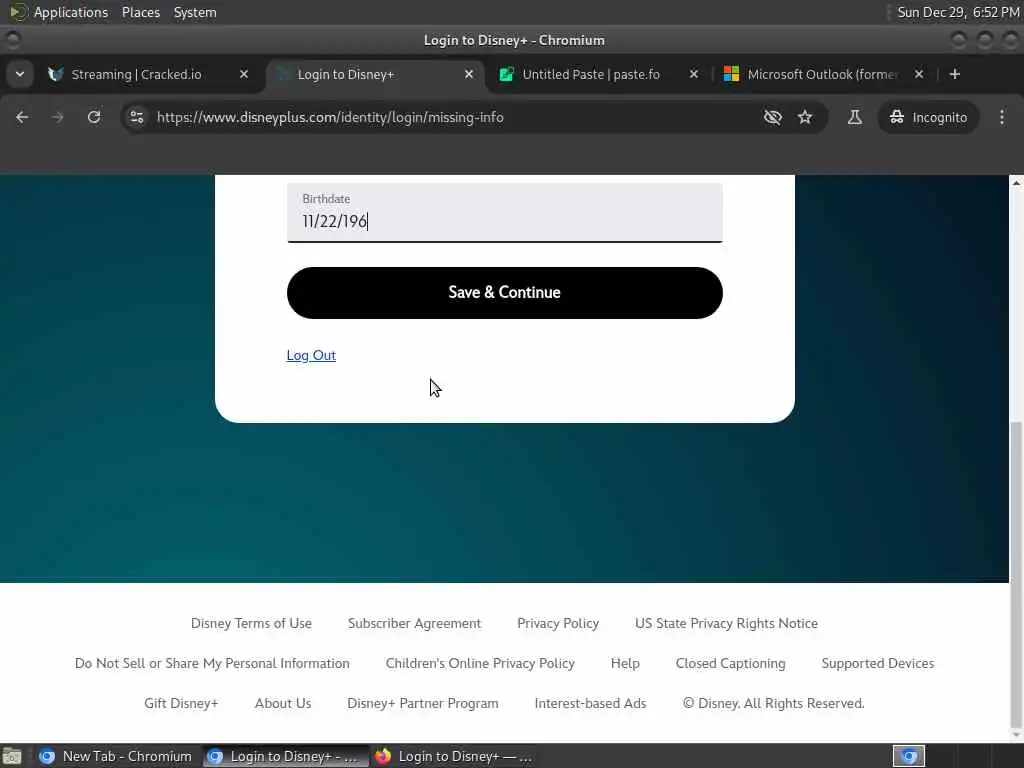Open the Gift Disney+ link
Image resolution: width=1024 pixels, height=768 pixels.
(181, 703)
